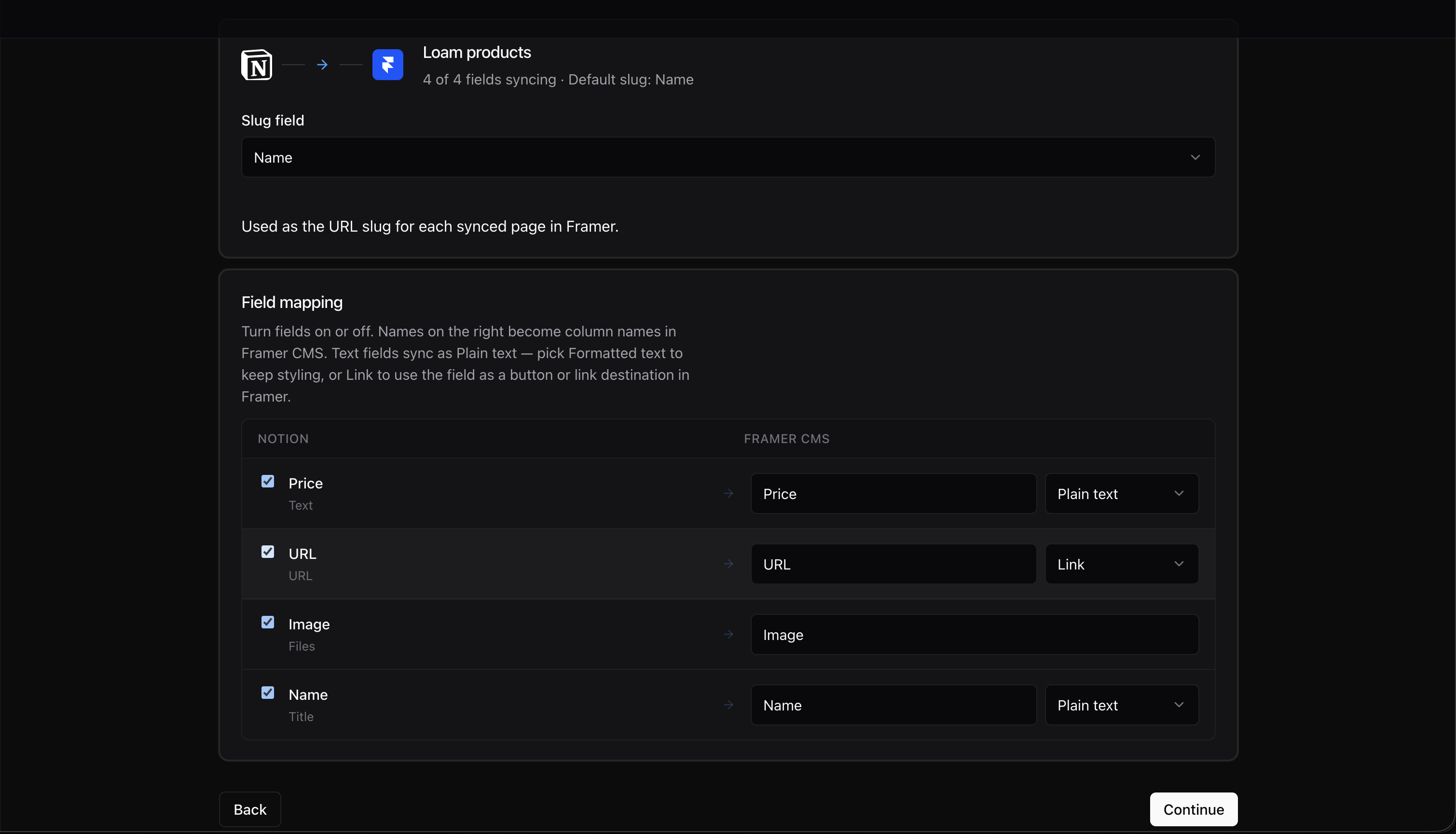Click the Field mapping heading
The width and height of the screenshot is (1456, 834).
[291, 302]
